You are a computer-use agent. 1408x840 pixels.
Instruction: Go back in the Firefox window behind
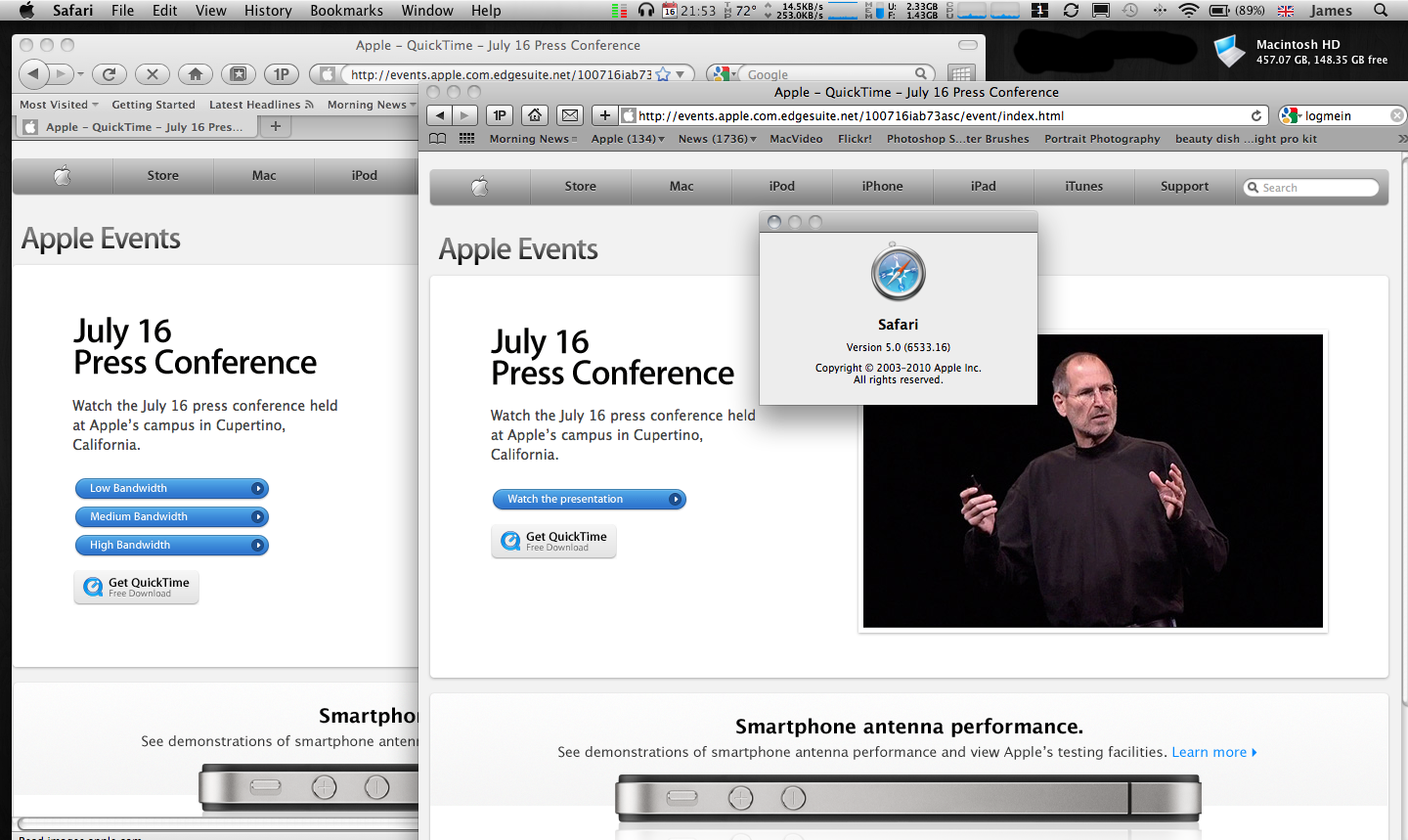click(x=33, y=74)
